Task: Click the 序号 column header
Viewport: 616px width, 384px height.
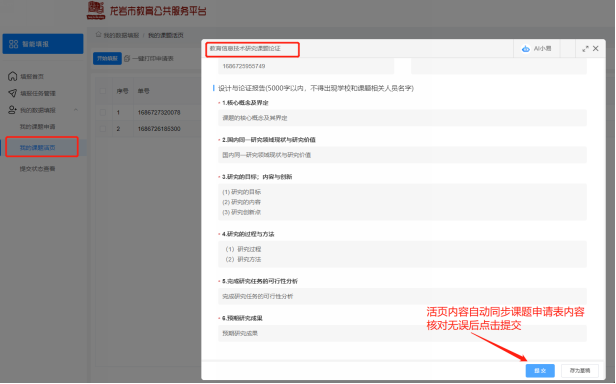Action: click(x=122, y=91)
